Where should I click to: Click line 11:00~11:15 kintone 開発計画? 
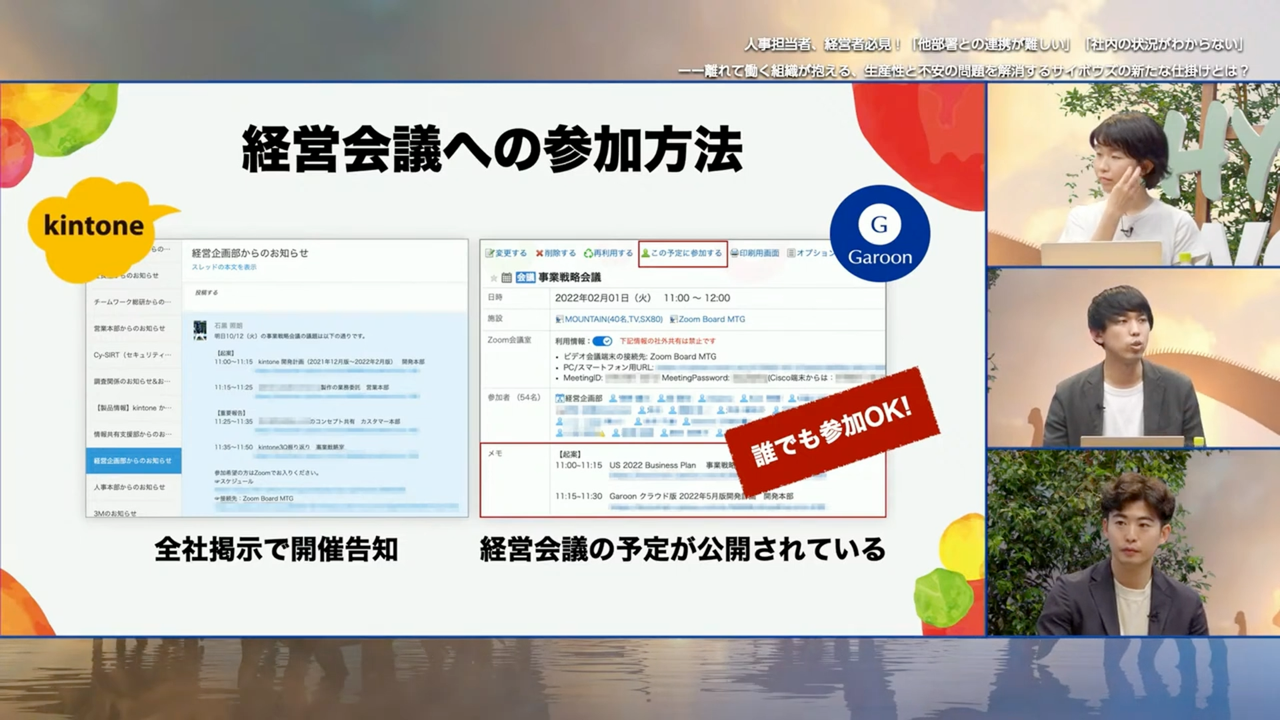[x=319, y=361]
